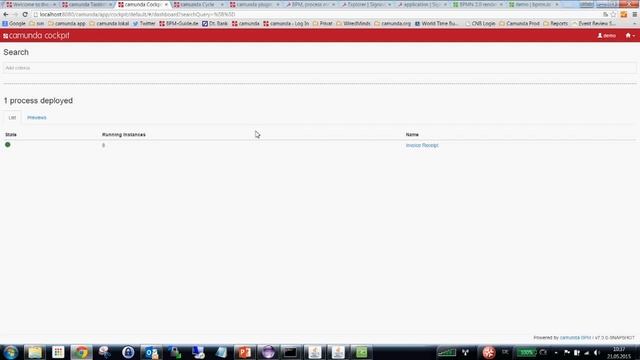This screenshot has width=640, height=360.
Task: Open the Chrome menu icon
Action: pos(635,14)
